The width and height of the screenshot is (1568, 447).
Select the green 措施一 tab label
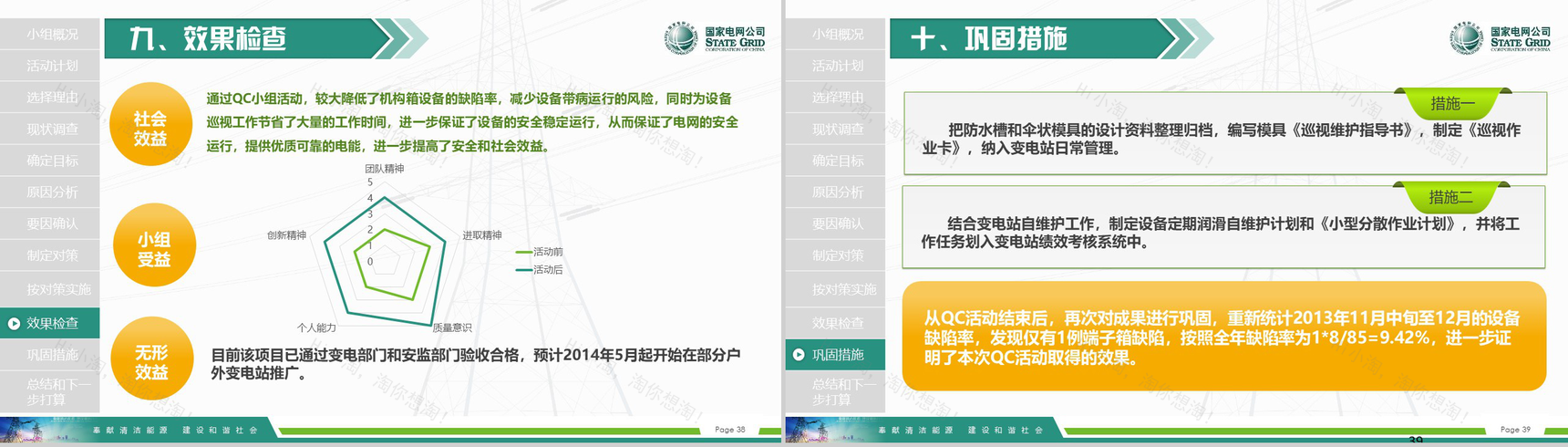1452,103
